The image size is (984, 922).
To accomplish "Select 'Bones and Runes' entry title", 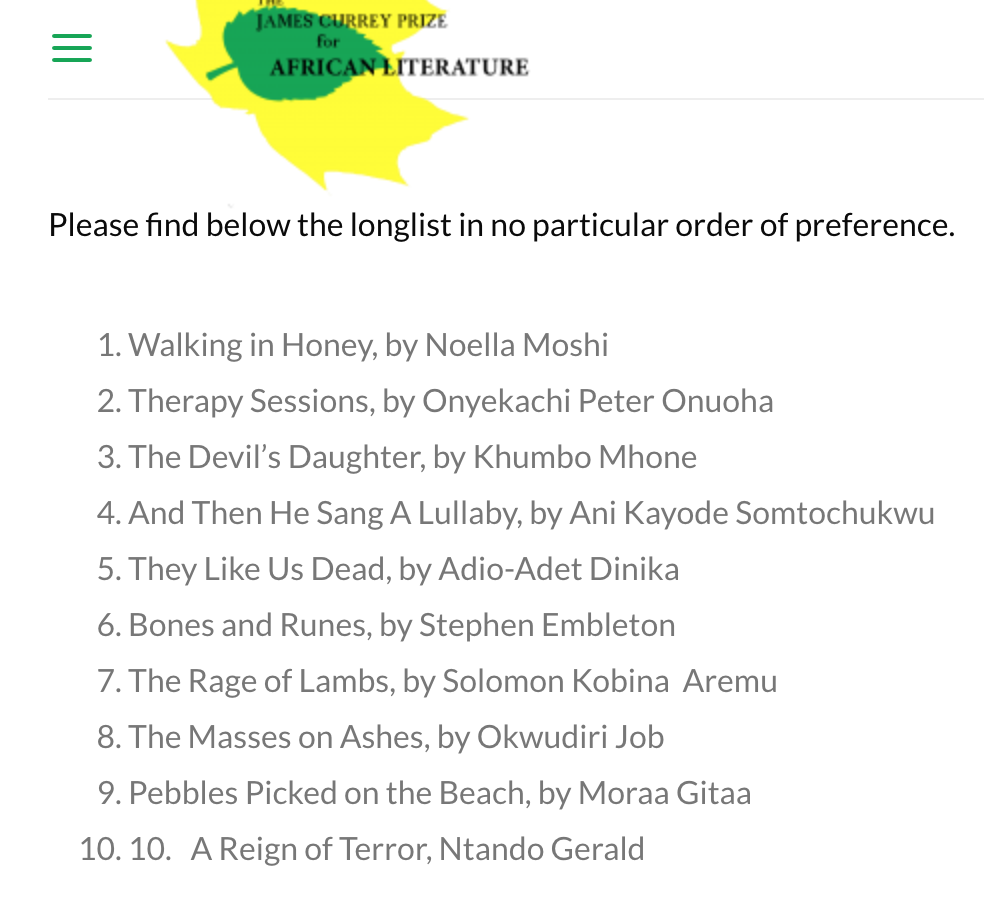I will (247, 625).
